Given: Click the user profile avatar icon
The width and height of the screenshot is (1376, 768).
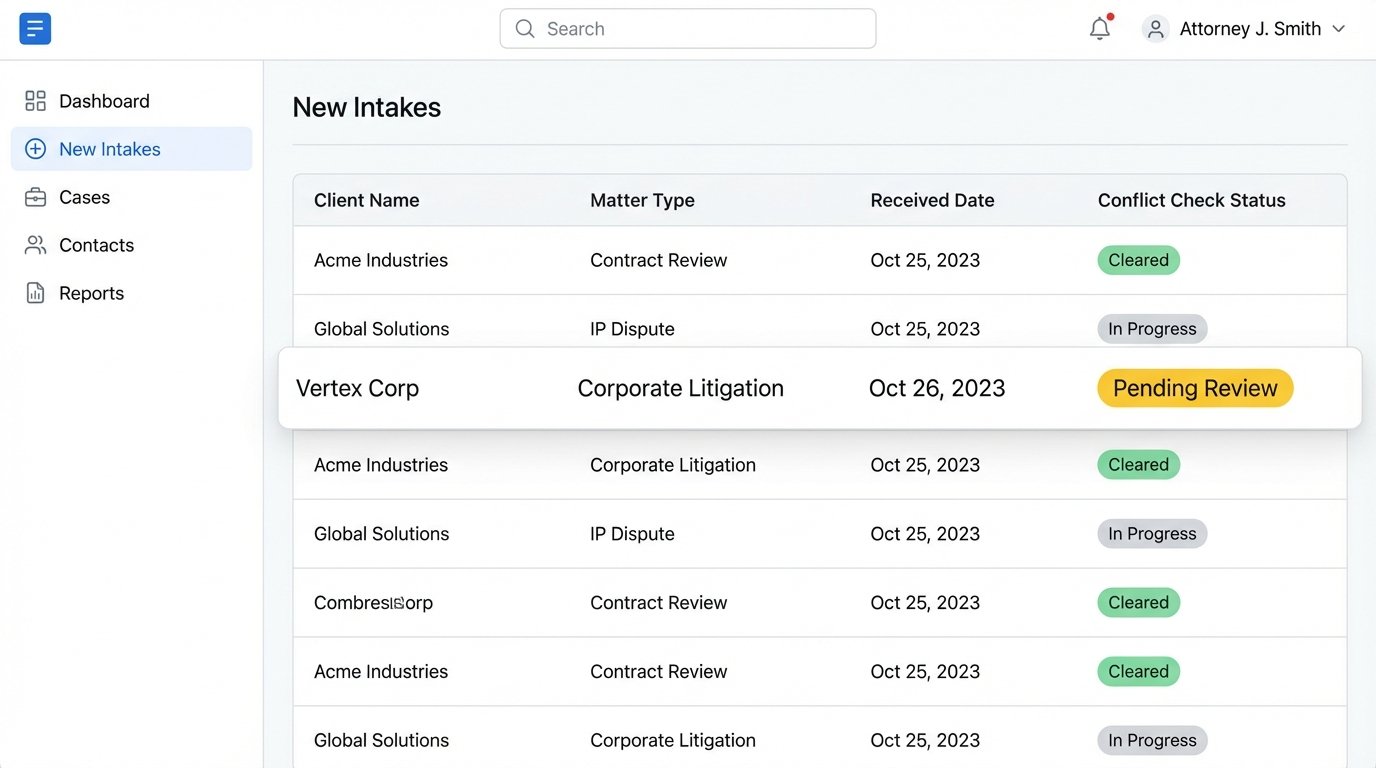Looking at the screenshot, I should tap(1155, 29).
